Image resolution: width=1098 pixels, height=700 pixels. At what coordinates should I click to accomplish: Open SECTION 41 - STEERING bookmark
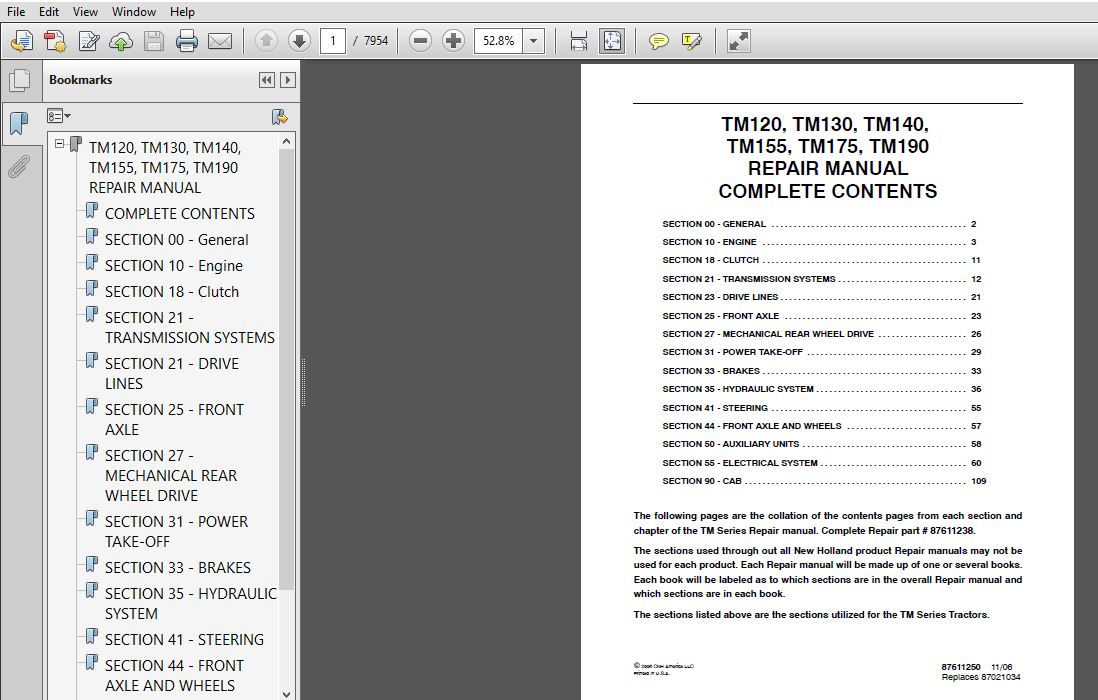[x=184, y=640]
